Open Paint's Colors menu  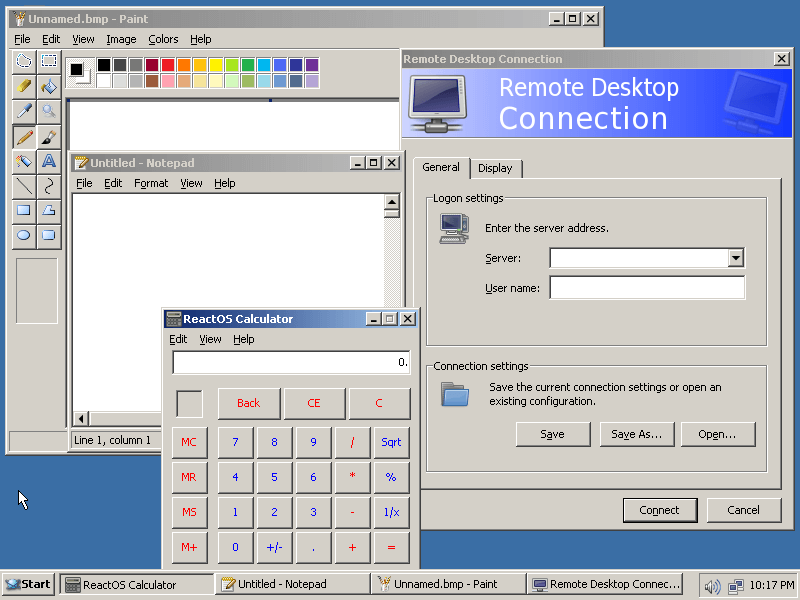click(163, 39)
